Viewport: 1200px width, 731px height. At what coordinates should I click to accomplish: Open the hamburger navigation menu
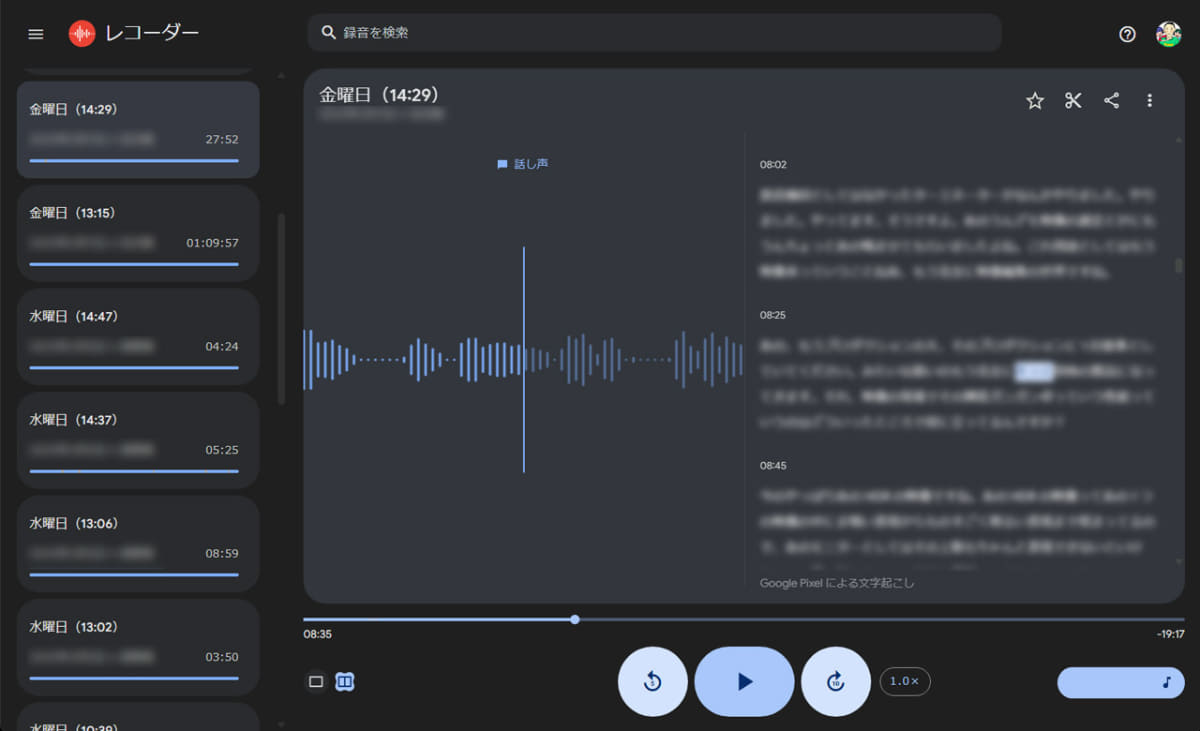coord(36,34)
